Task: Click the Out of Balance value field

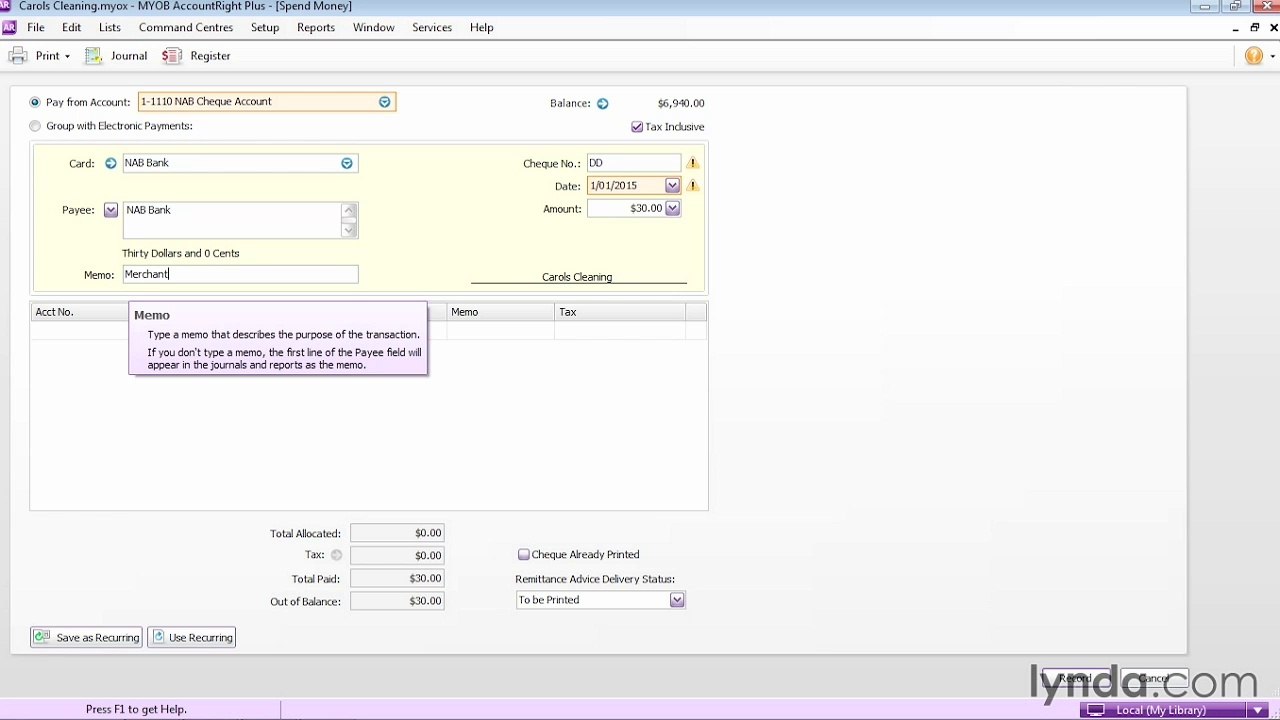Action: point(397,601)
